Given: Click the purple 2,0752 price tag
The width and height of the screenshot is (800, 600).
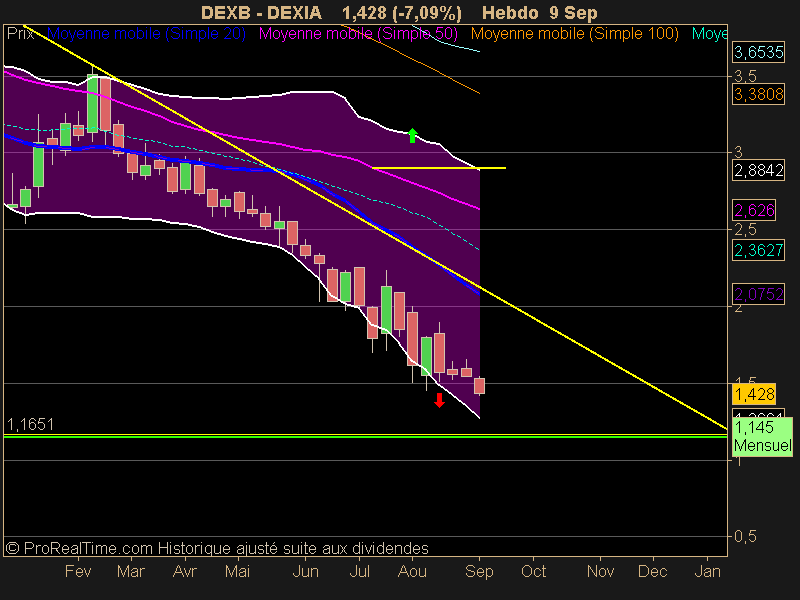Looking at the screenshot, I should click(758, 294).
